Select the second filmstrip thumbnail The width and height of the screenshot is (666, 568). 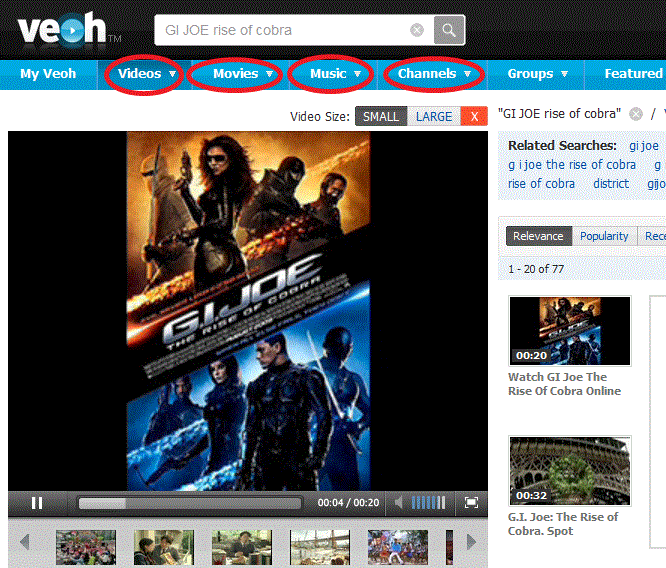click(x=164, y=547)
